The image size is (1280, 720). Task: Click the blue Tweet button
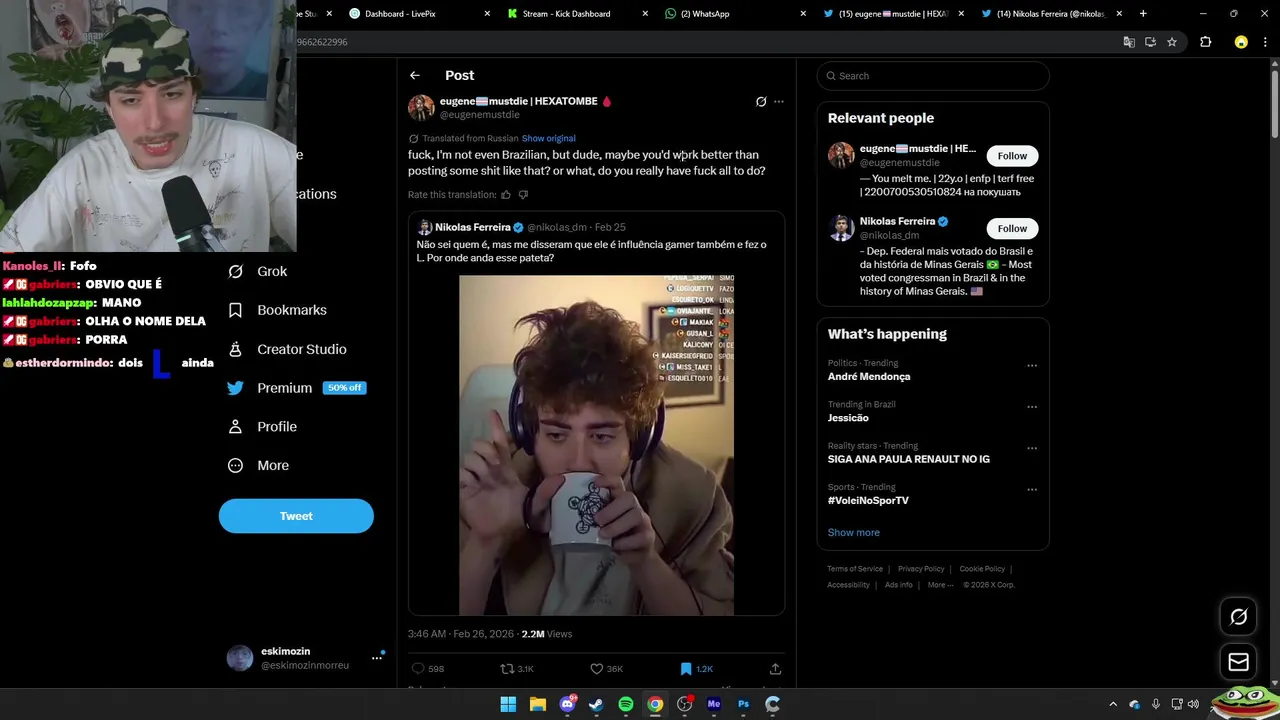[x=296, y=516]
